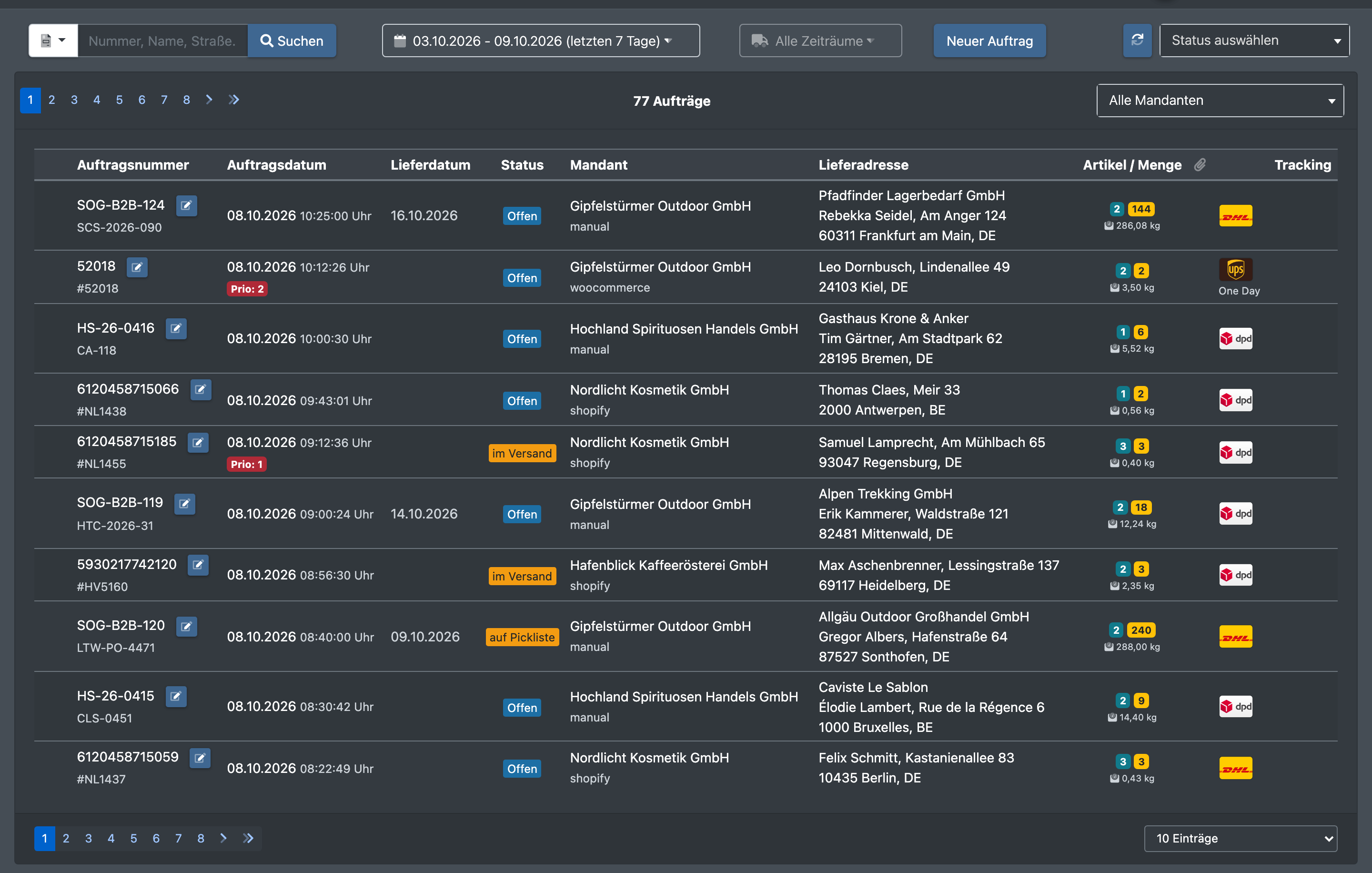The image size is (1372, 873).
Task: Jump to page 8 in top pagination
Action: coord(186,100)
